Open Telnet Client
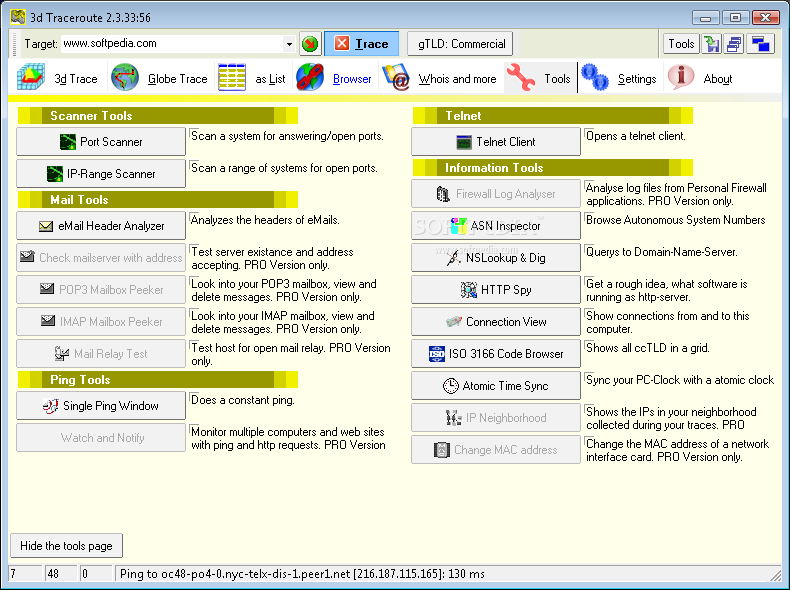This screenshot has height=590, width=790. pyautogui.click(x=496, y=142)
